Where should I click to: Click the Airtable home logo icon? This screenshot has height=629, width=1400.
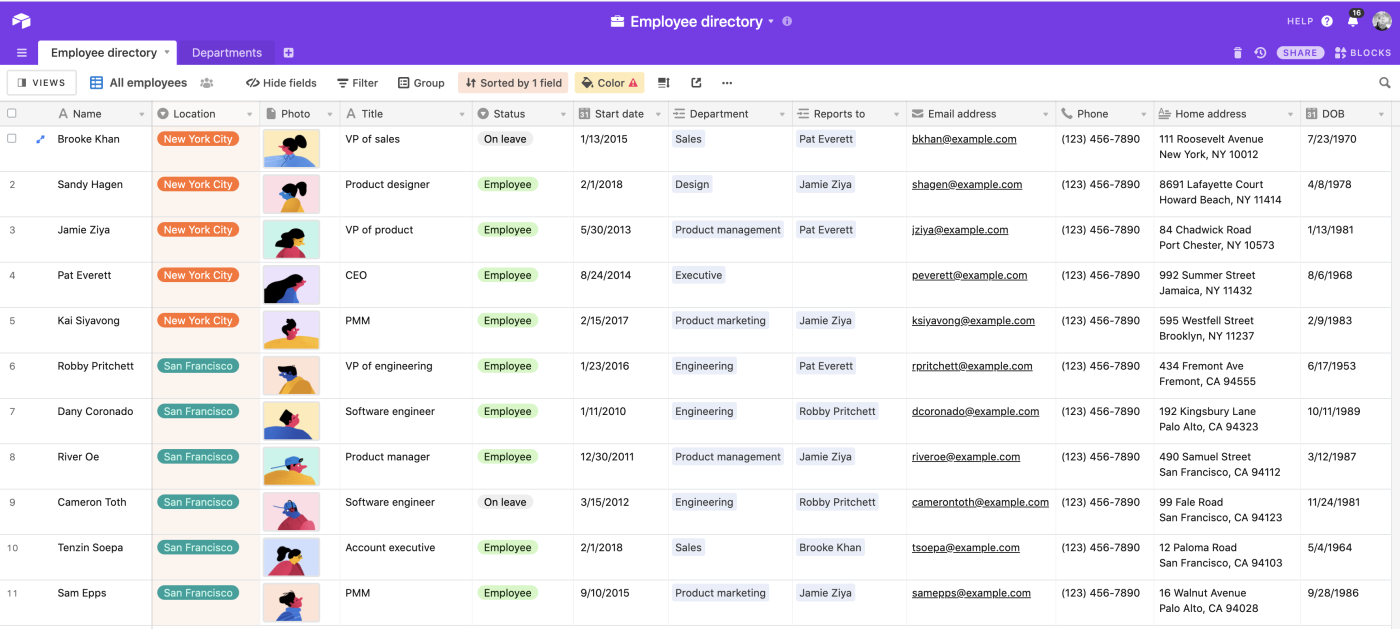[x=21, y=21]
